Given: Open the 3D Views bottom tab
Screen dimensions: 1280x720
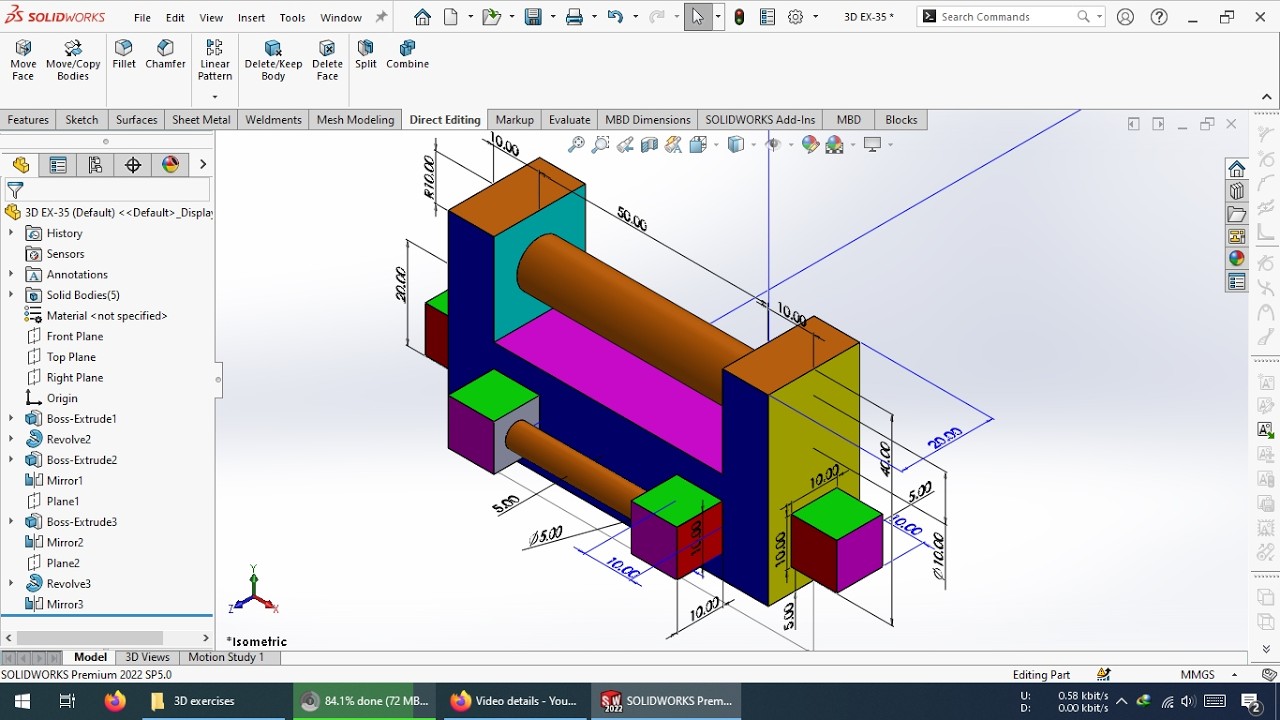Looking at the screenshot, I should pyautogui.click(x=147, y=657).
